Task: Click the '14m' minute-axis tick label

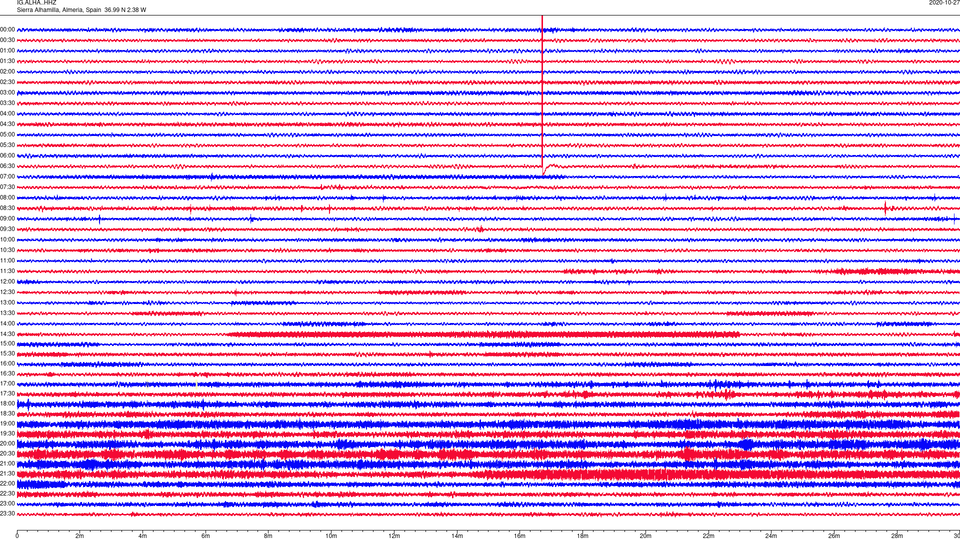Action: pos(457,536)
